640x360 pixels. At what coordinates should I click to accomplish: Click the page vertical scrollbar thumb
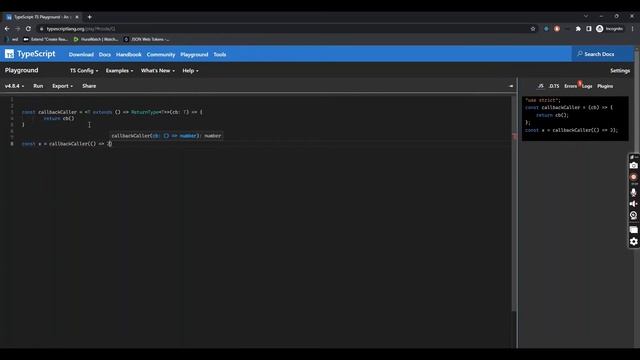(637, 102)
